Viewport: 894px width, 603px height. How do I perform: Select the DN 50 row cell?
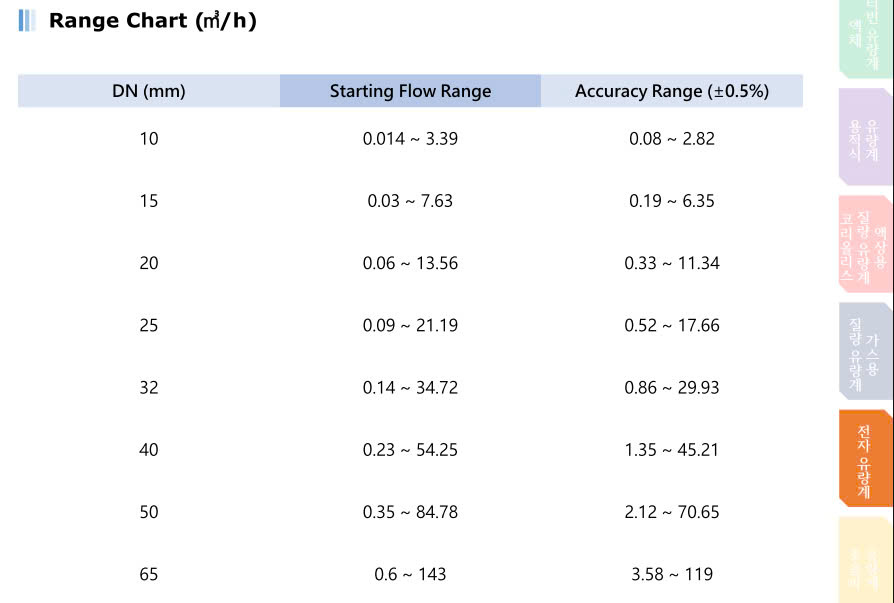point(149,512)
